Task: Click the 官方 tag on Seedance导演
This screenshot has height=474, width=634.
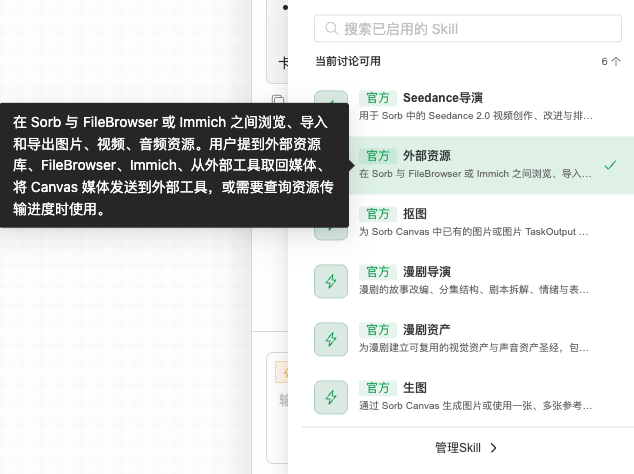Action: pyautogui.click(x=378, y=98)
